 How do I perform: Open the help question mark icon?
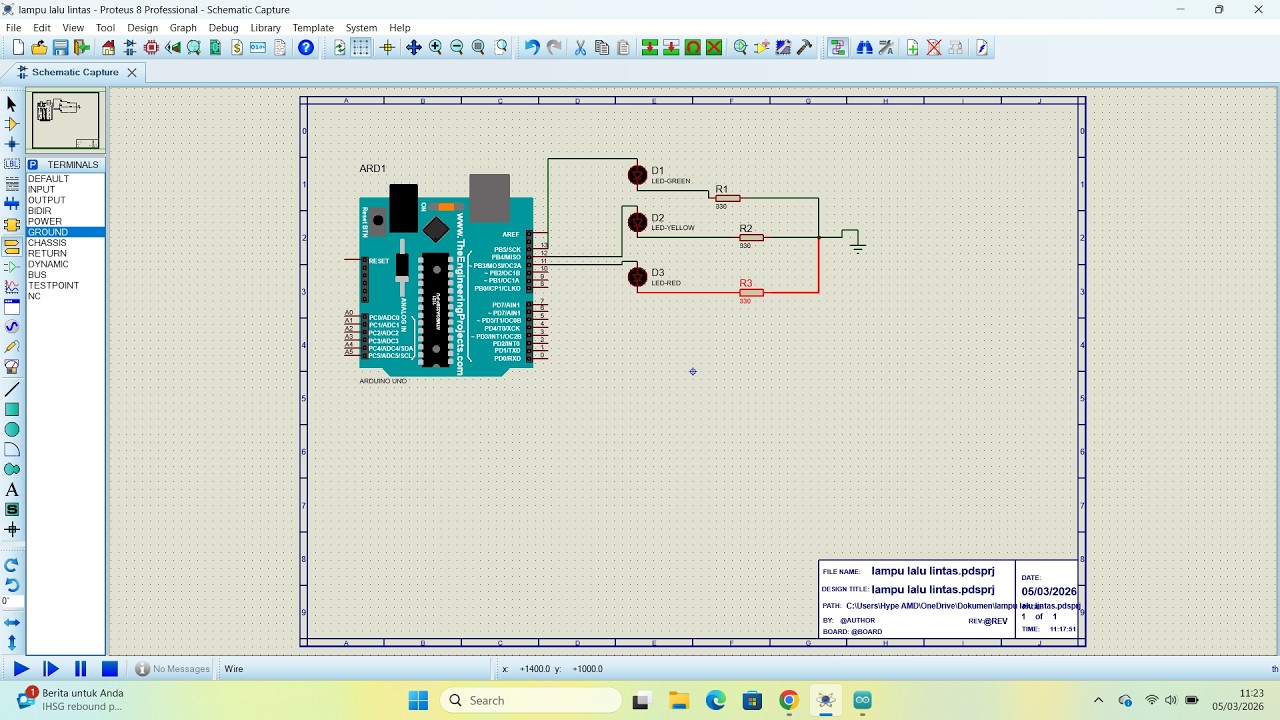coord(306,47)
